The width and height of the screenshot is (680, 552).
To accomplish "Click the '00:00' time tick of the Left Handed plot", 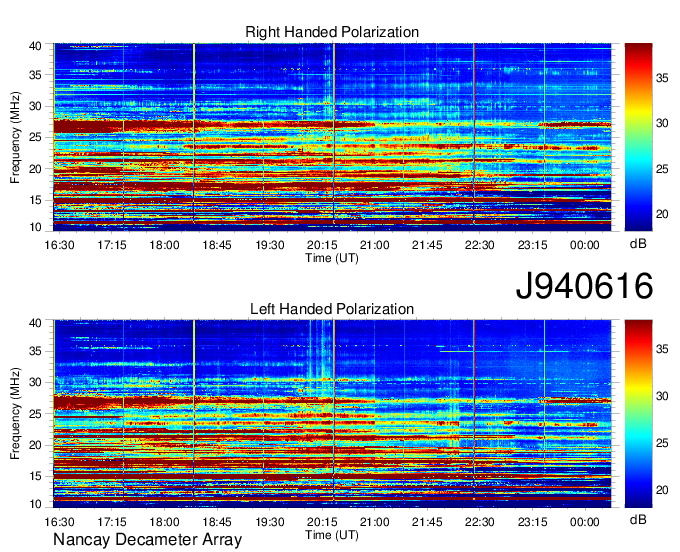I will coord(585,522).
